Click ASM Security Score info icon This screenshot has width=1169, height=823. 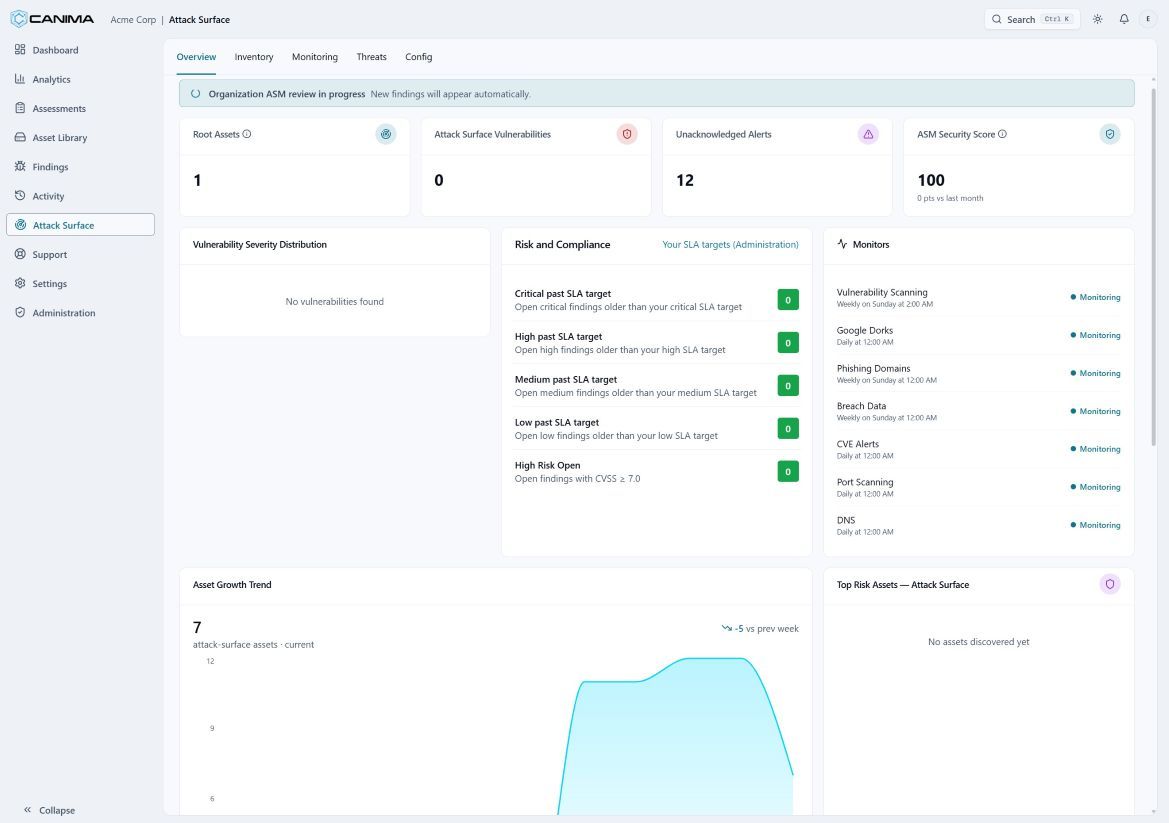point(1002,134)
